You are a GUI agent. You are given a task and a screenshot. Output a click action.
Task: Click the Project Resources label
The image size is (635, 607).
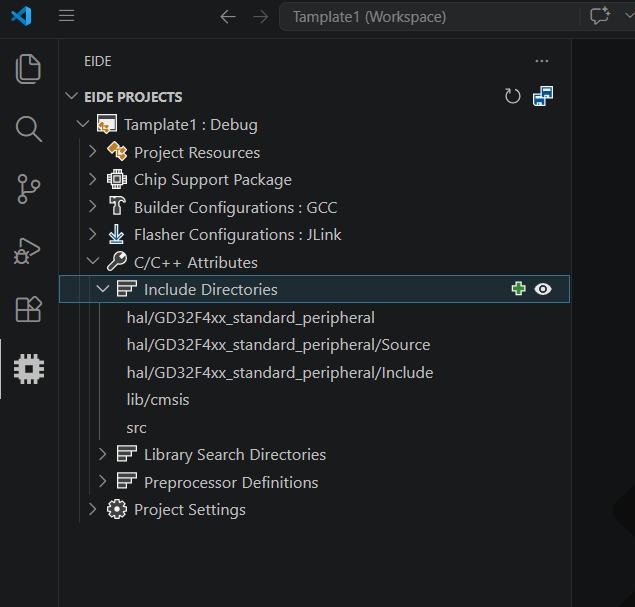pyautogui.click(x=197, y=153)
